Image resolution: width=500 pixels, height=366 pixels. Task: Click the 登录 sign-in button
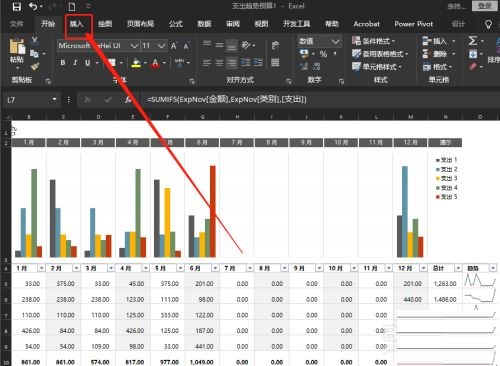click(485, 6)
